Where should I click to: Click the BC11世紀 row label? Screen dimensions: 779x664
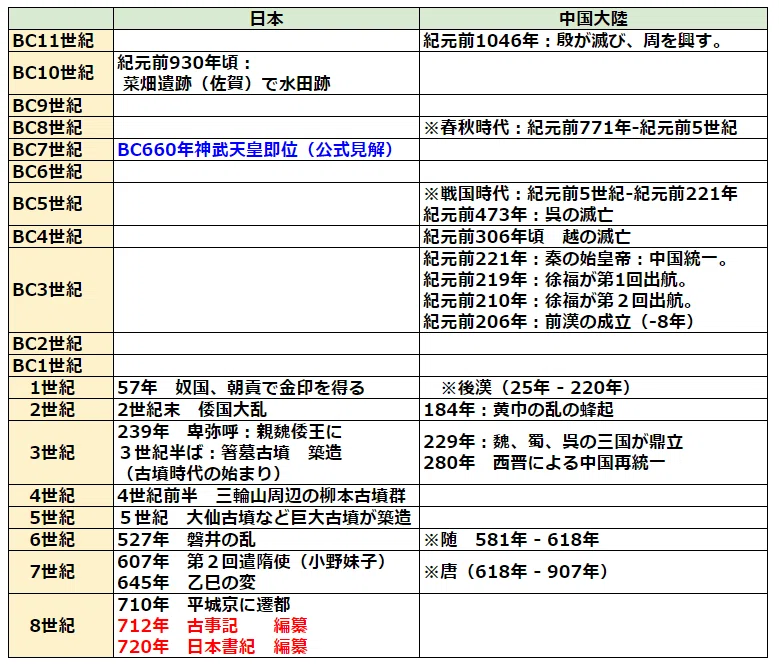coord(53,41)
